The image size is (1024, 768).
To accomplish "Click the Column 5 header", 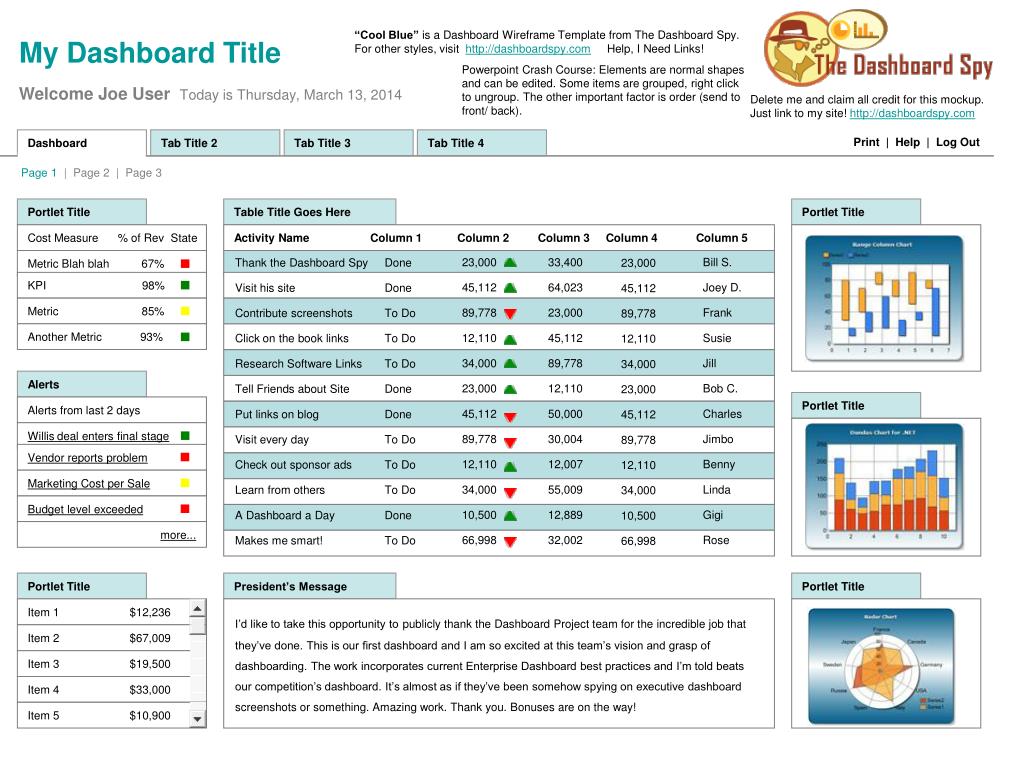I will 722,238.
